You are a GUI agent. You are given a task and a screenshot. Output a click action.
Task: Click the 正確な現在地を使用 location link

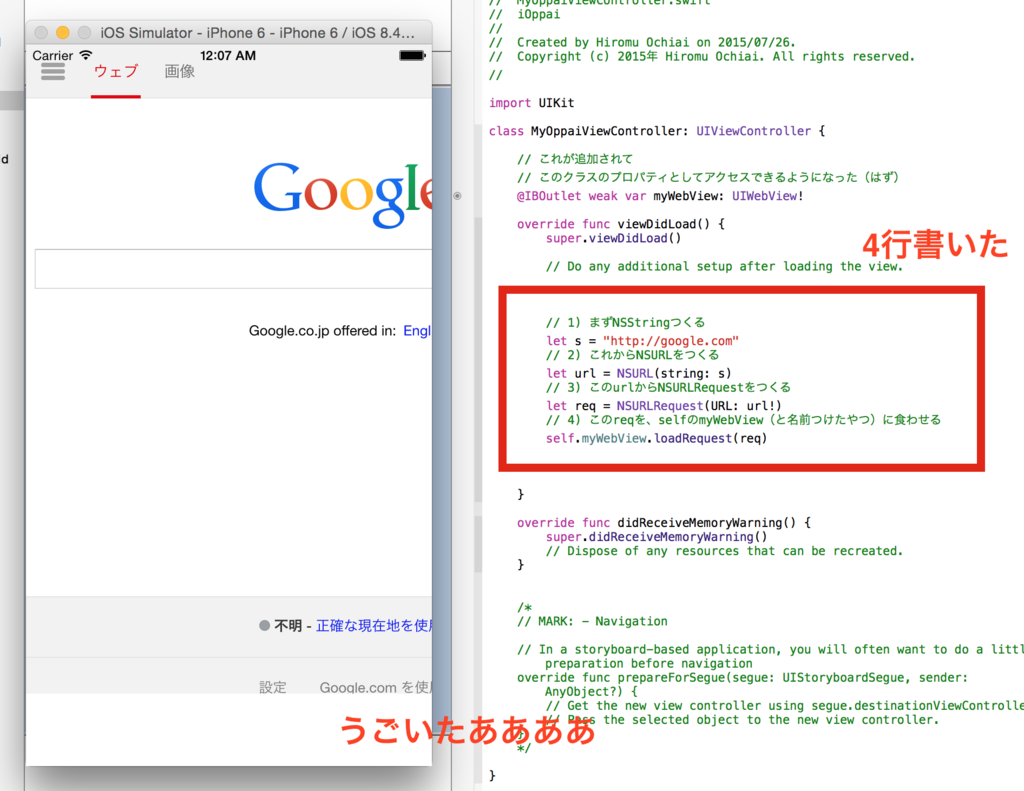coord(374,626)
